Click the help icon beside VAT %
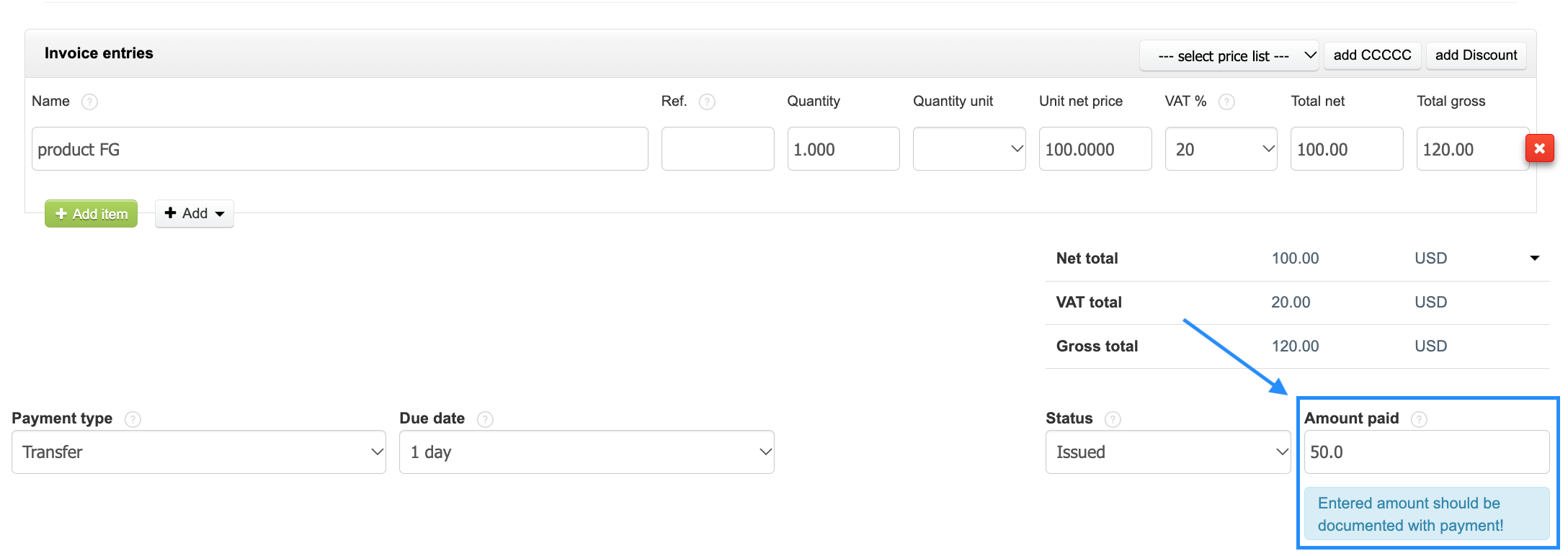 click(1226, 102)
